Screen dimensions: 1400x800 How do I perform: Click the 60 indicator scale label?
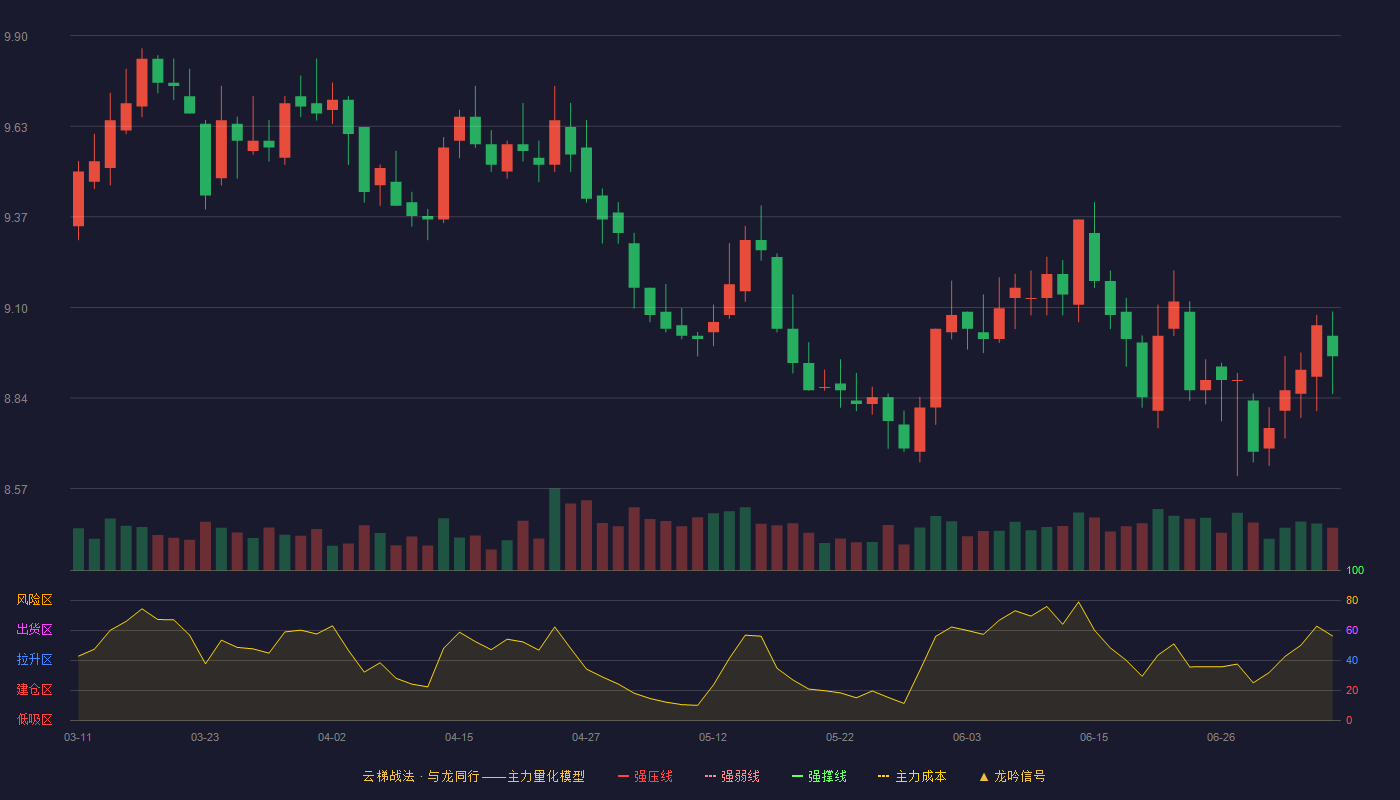1352,630
